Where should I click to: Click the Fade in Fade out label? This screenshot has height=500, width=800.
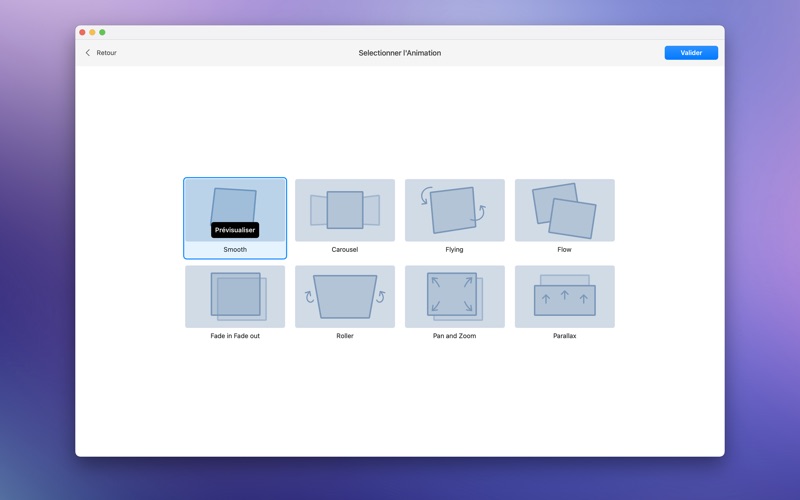click(x=235, y=336)
